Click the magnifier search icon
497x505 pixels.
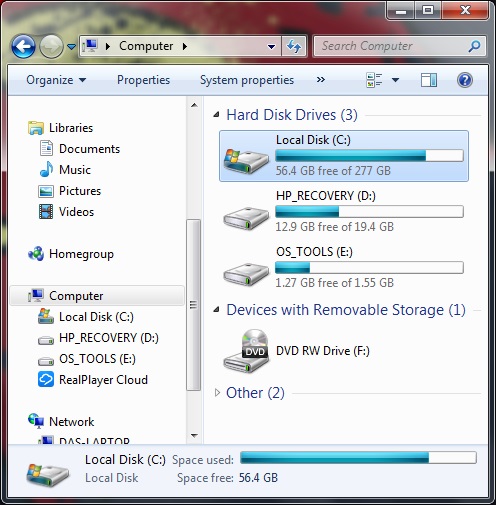[x=474, y=46]
